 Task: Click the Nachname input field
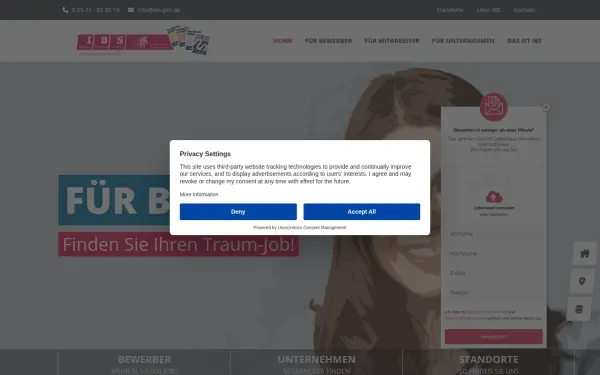pos(494,254)
